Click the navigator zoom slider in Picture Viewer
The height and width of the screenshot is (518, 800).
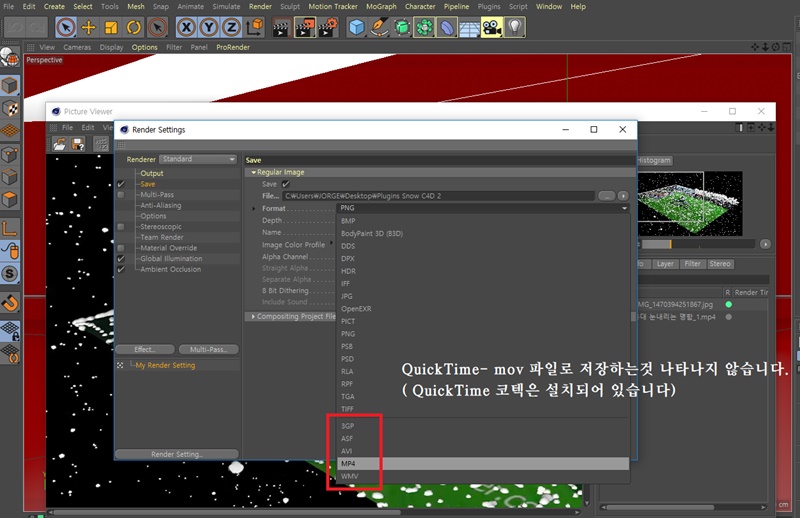pyautogui.click(x=696, y=244)
